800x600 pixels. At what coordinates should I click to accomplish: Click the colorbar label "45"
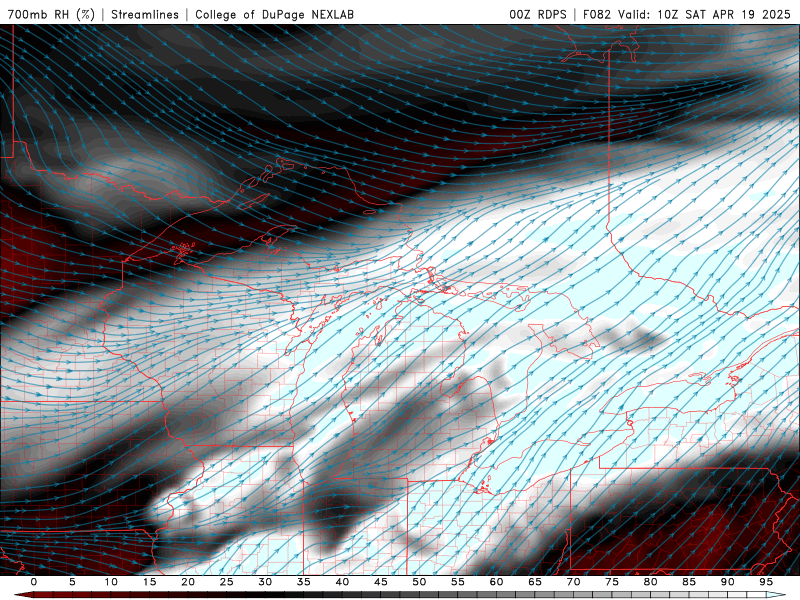381,582
